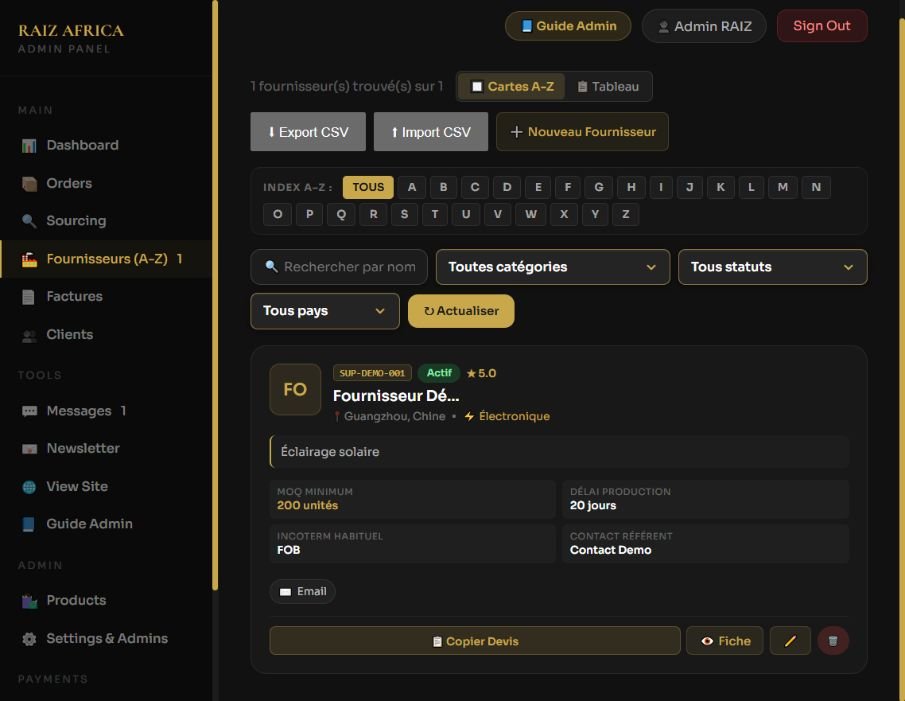Click the sidebar Guide Admin book icon
Image resolution: width=905 pixels, height=701 pixels.
pos(28,524)
